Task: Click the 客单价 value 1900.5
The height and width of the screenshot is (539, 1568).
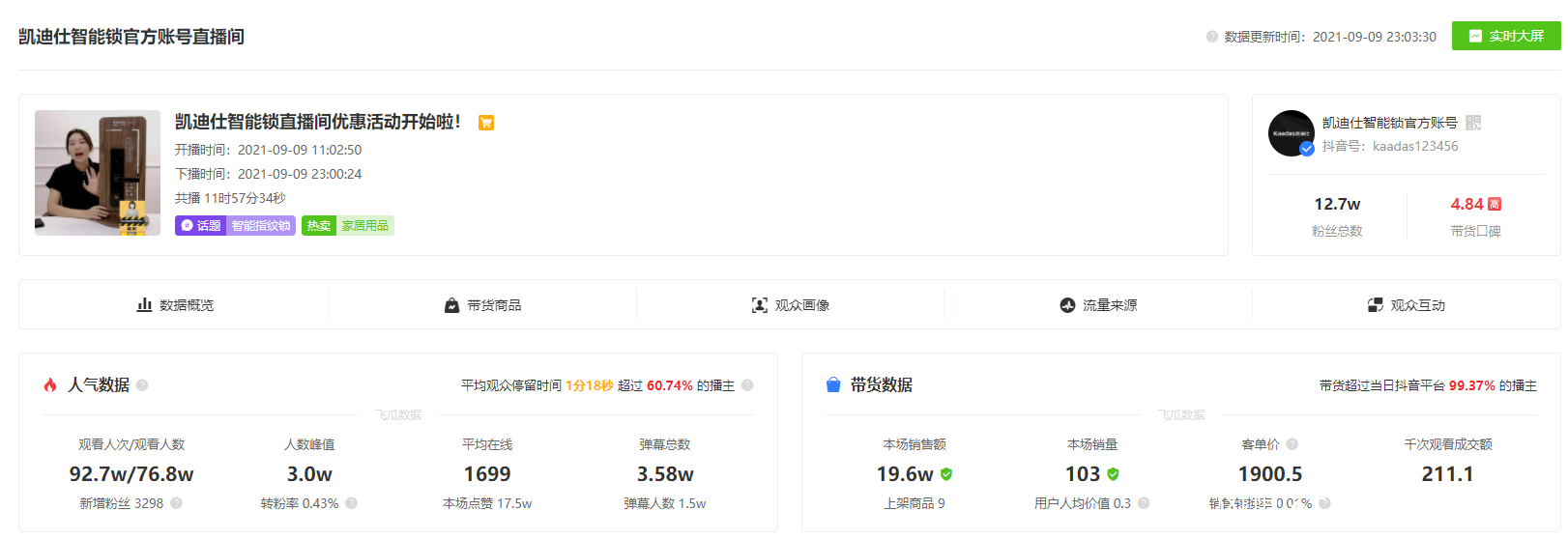Action: 1270,474
